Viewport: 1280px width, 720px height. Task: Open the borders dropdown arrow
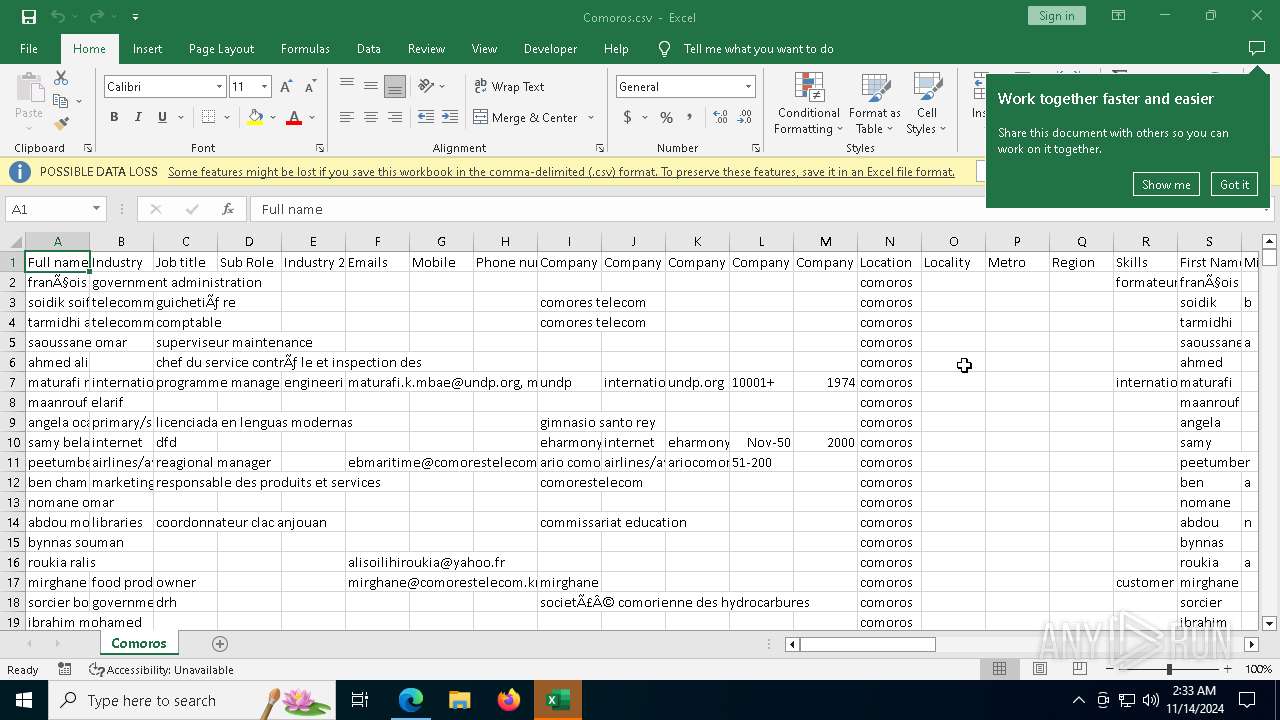(x=226, y=117)
